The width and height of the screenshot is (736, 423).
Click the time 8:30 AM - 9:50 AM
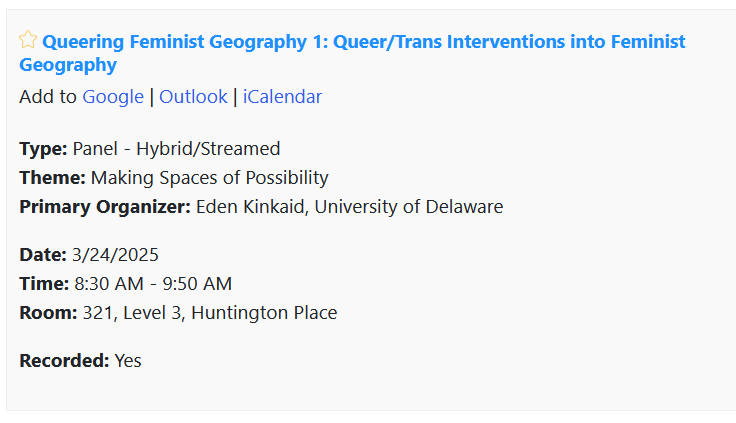[152, 284]
